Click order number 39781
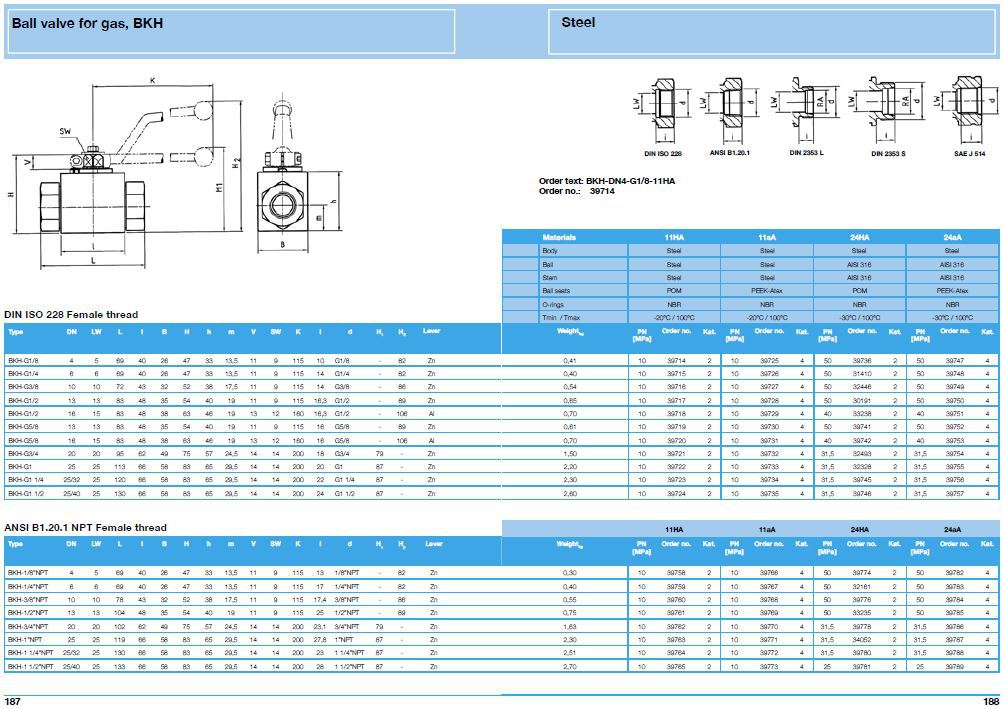1003x709 pixels. [x=862, y=667]
